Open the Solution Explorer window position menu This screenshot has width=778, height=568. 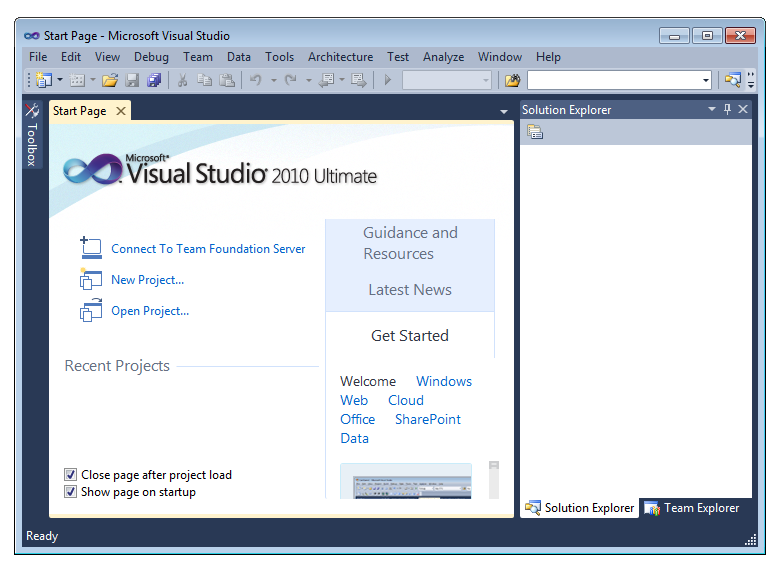[x=712, y=109]
